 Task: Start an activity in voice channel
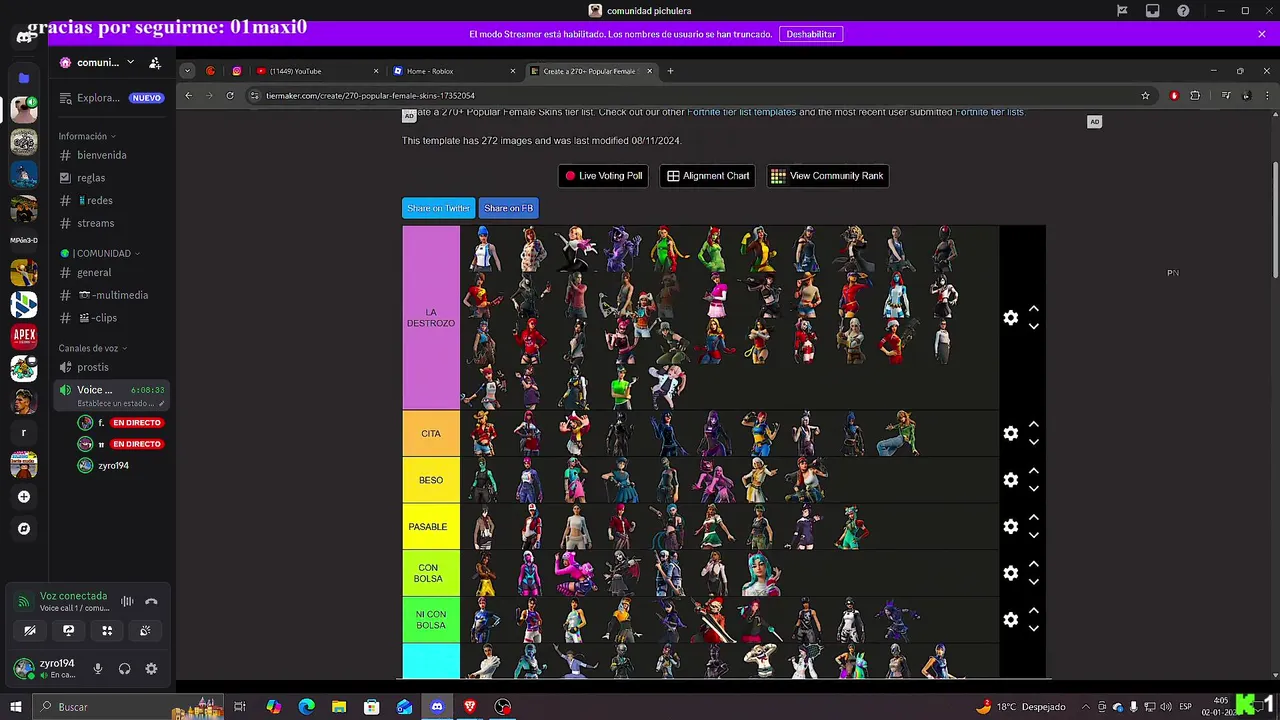click(107, 630)
